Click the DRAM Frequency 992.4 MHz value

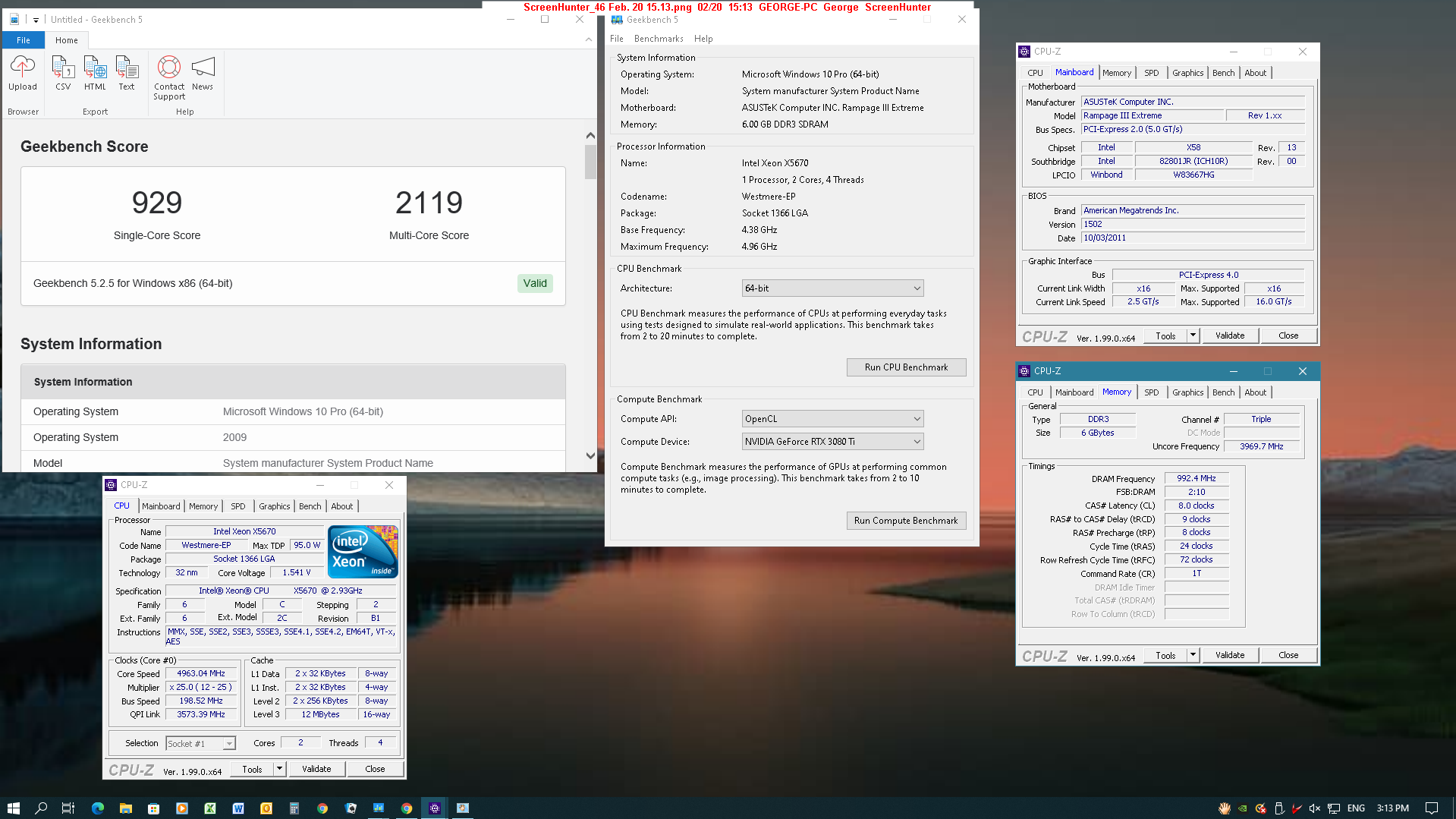point(1197,479)
